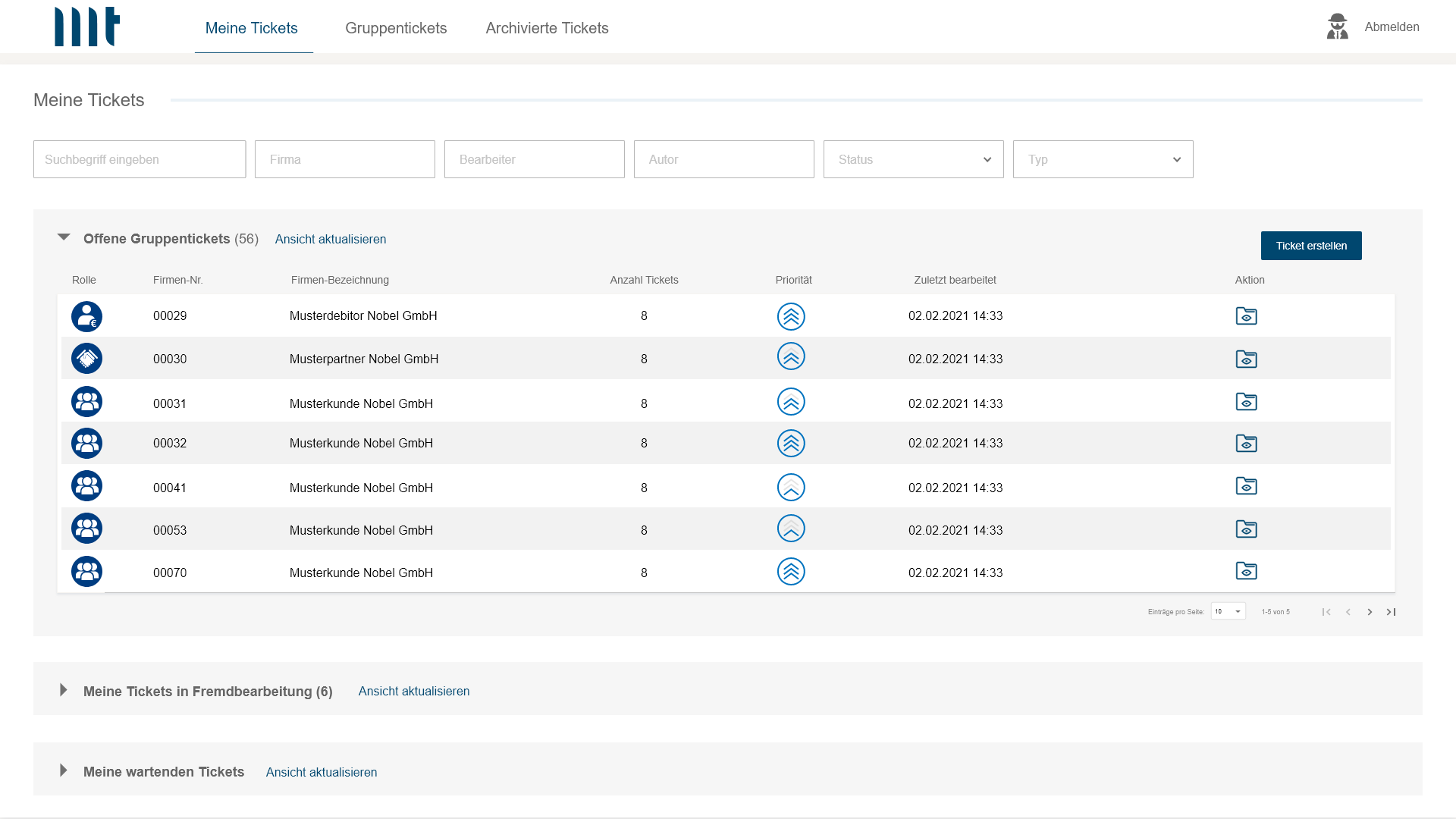Click priority icon in row 00032
1456x819 pixels.
coord(791,443)
